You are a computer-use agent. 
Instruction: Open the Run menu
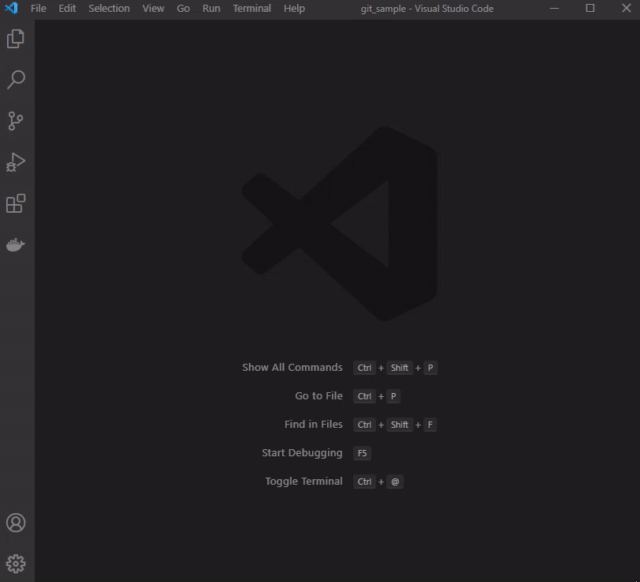211,9
